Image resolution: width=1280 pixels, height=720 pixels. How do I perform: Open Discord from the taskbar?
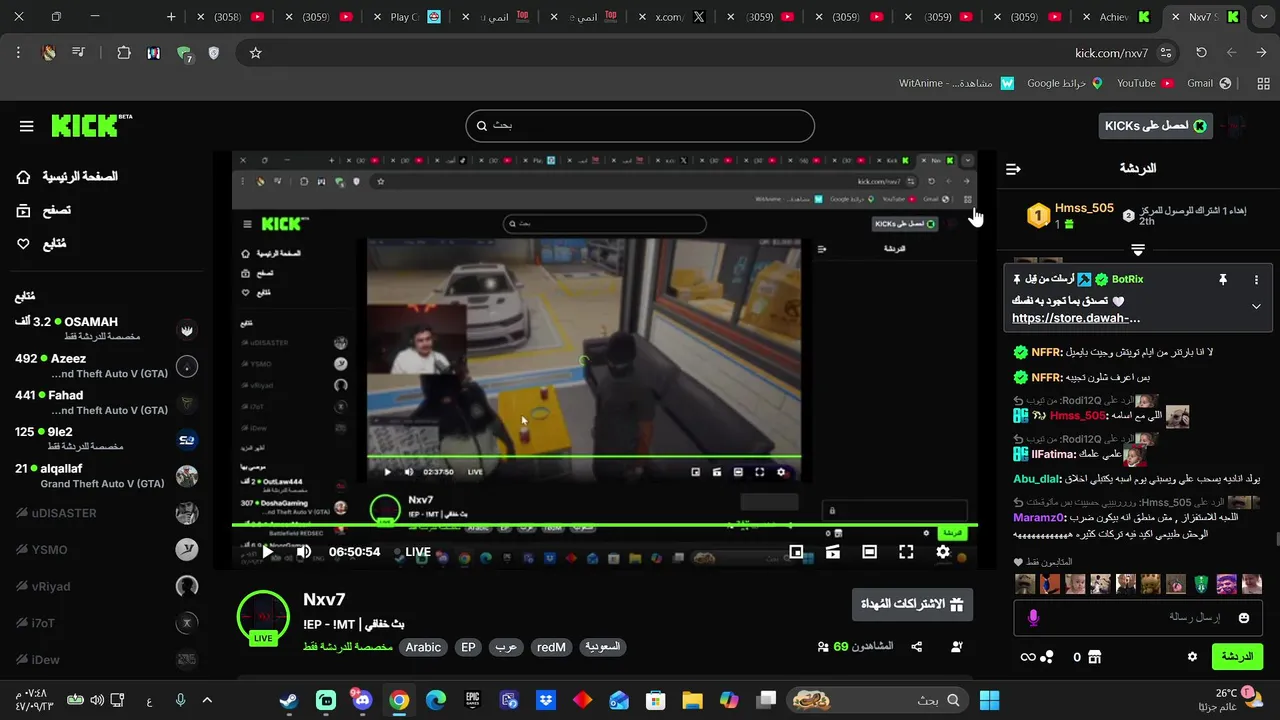(x=362, y=700)
